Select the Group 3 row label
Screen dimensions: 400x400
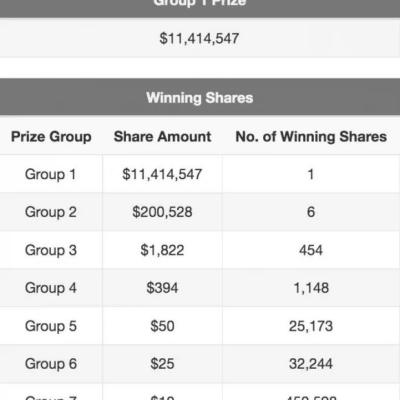51,250
